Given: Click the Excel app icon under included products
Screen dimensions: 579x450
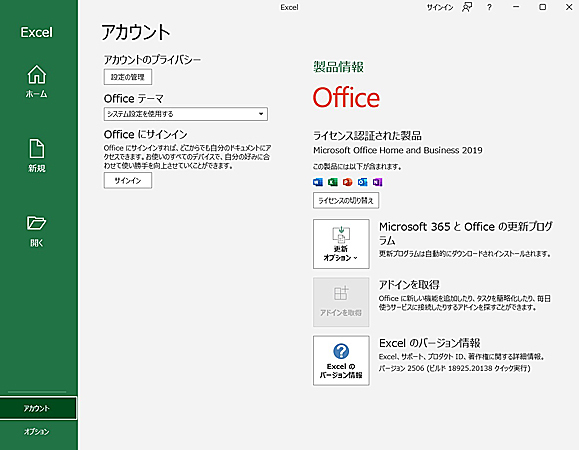Looking at the screenshot, I should click(333, 182).
